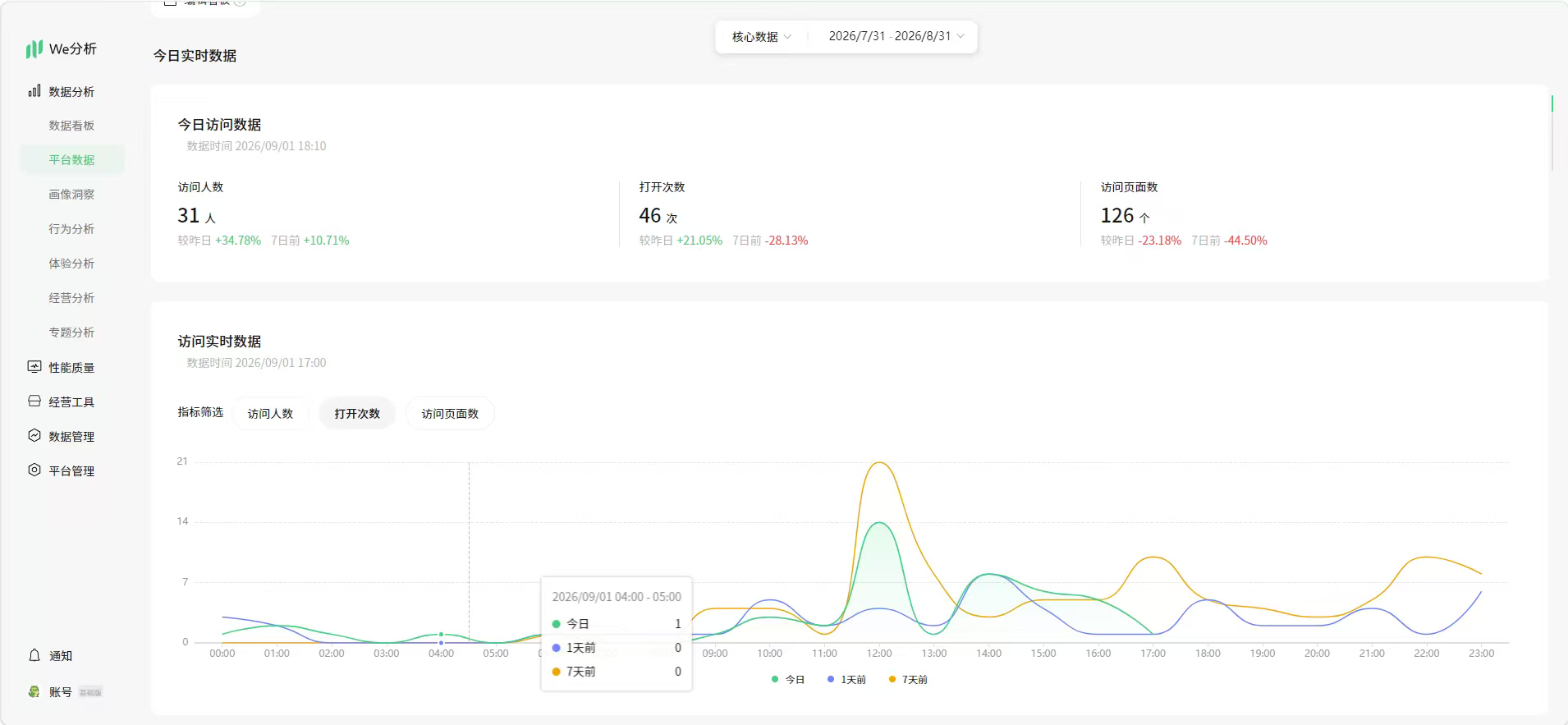Image resolution: width=1568 pixels, height=725 pixels.
Task: Open the 核心数据 dropdown
Action: click(761, 37)
